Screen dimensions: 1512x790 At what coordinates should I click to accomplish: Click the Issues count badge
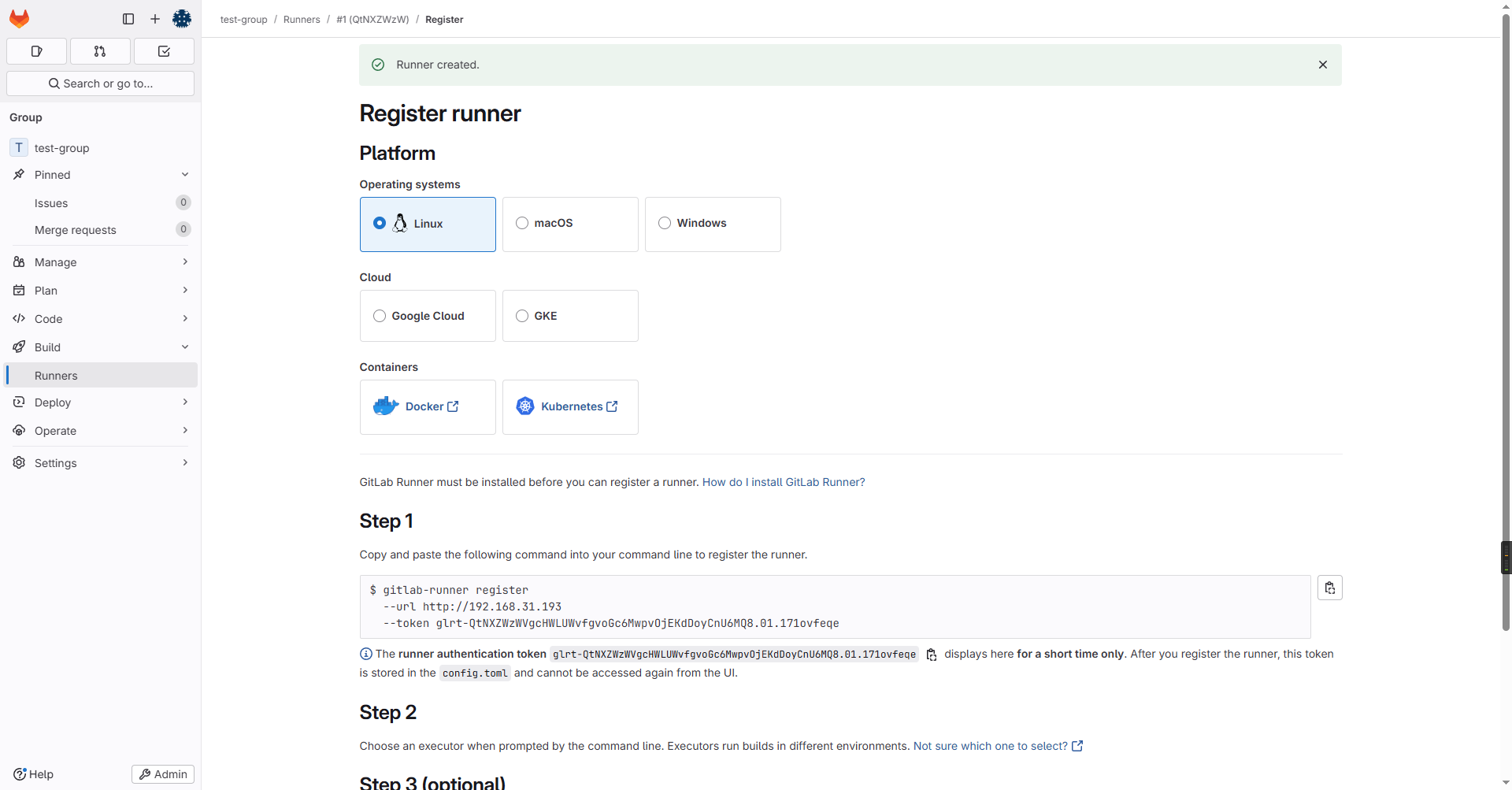[x=183, y=202]
